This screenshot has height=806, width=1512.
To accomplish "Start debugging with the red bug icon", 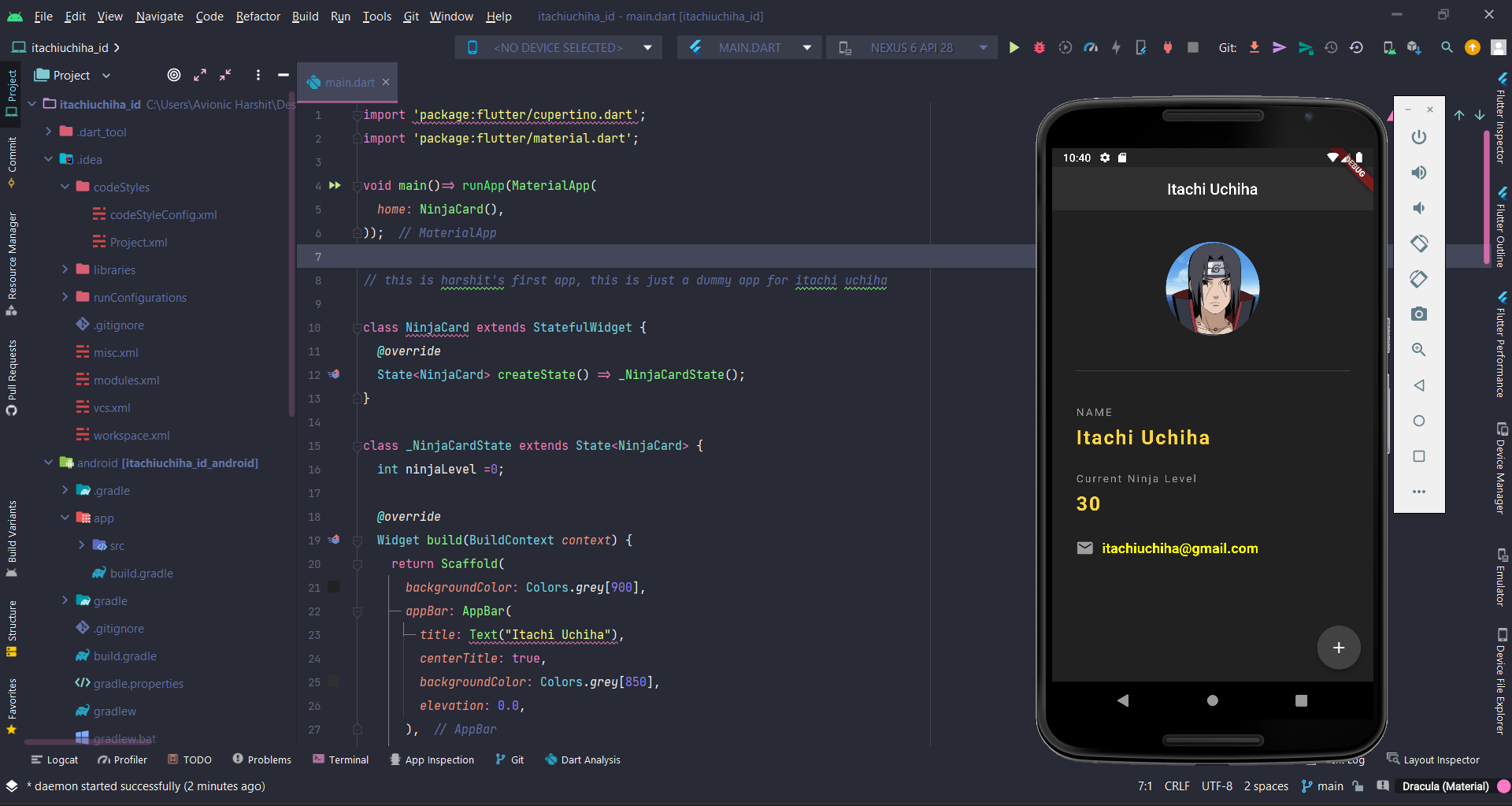I will click(1039, 48).
